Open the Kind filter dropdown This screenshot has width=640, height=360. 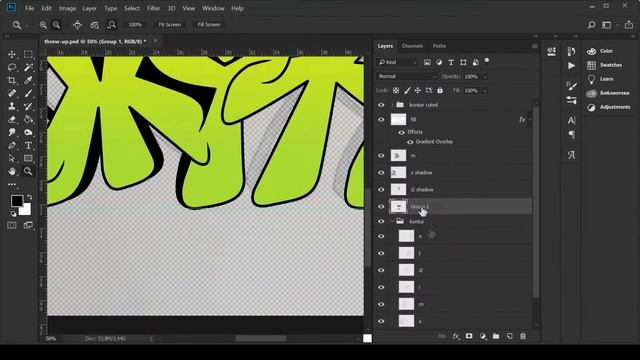click(398, 62)
